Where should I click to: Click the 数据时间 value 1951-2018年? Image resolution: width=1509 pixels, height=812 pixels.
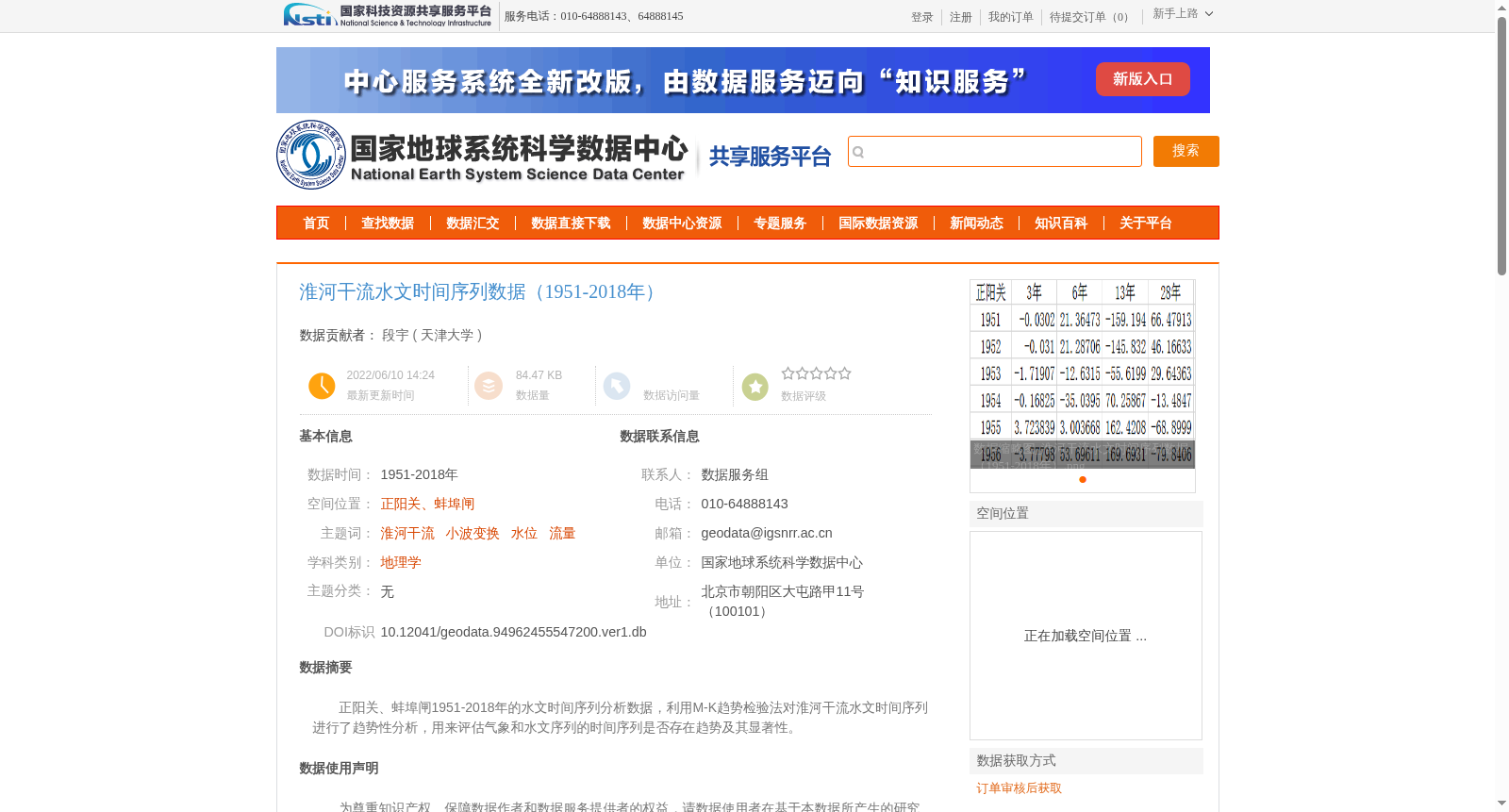pyautogui.click(x=419, y=475)
